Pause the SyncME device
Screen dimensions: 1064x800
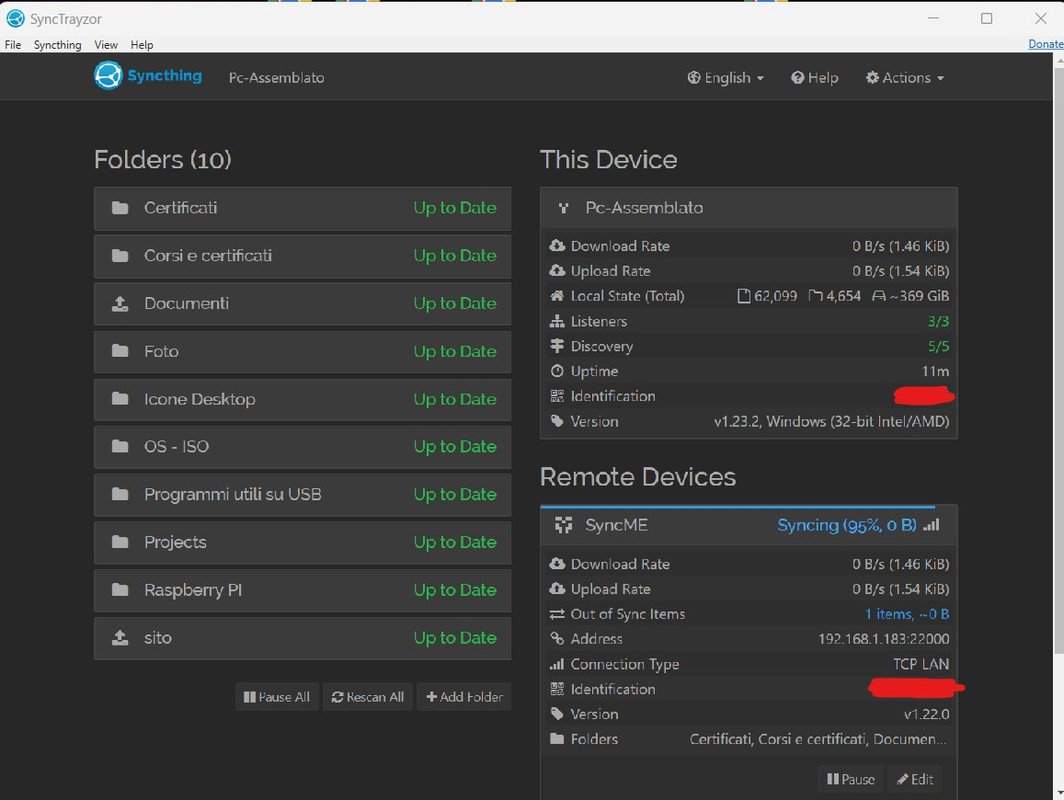pyautogui.click(x=850, y=779)
